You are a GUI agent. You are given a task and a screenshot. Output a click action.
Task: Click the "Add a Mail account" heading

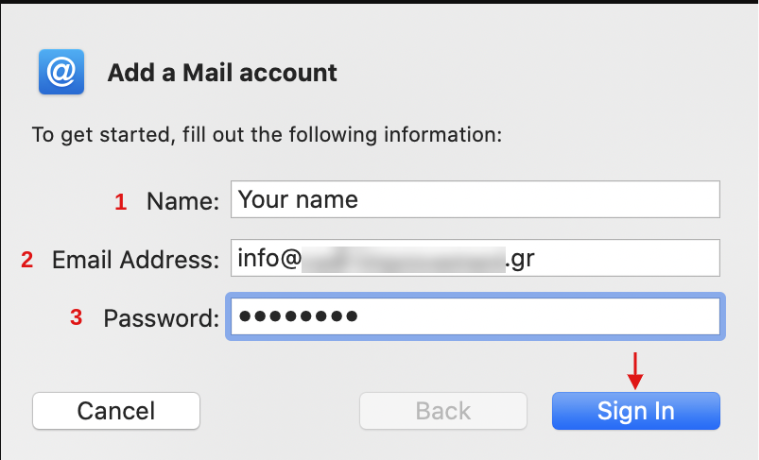tap(222, 73)
